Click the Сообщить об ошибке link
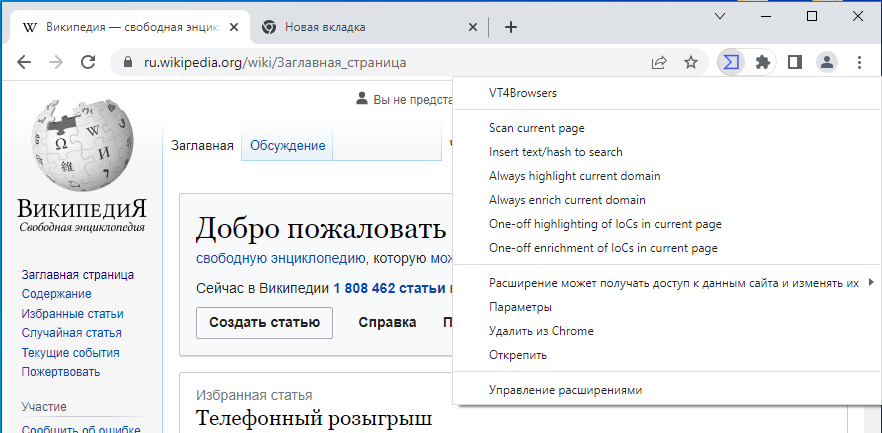The image size is (882, 433). [81, 429]
